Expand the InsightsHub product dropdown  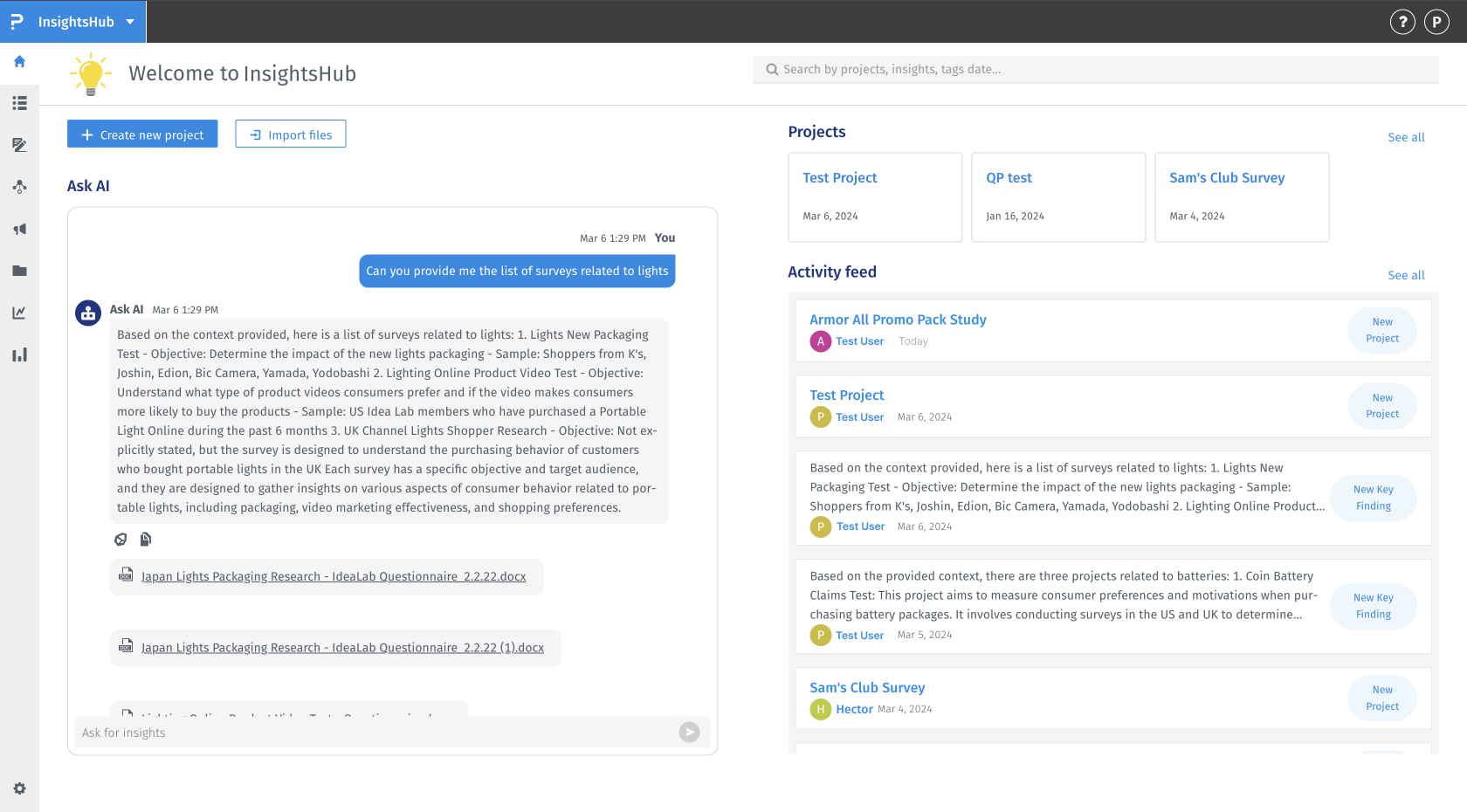click(x=130, y=22)
